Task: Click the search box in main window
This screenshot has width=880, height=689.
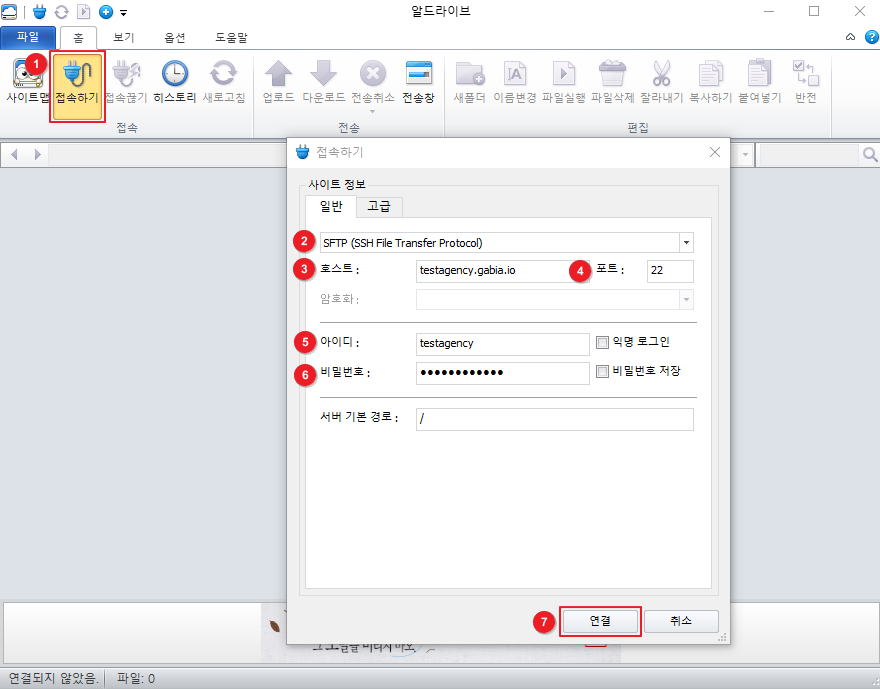Action: [x=809, y=154]
